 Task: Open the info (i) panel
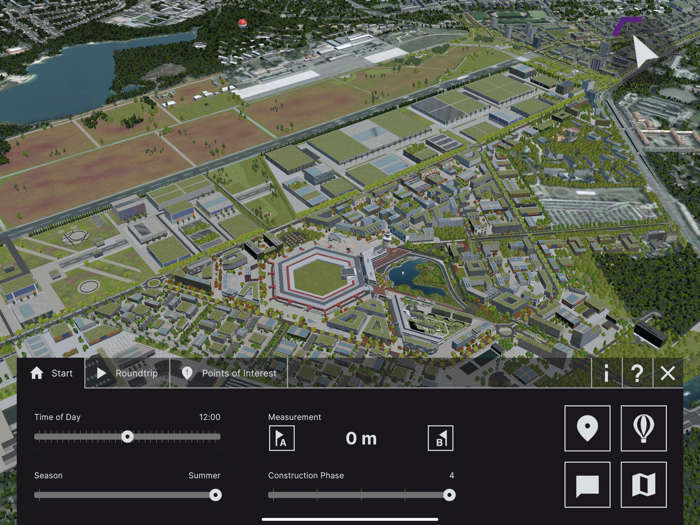606,373
